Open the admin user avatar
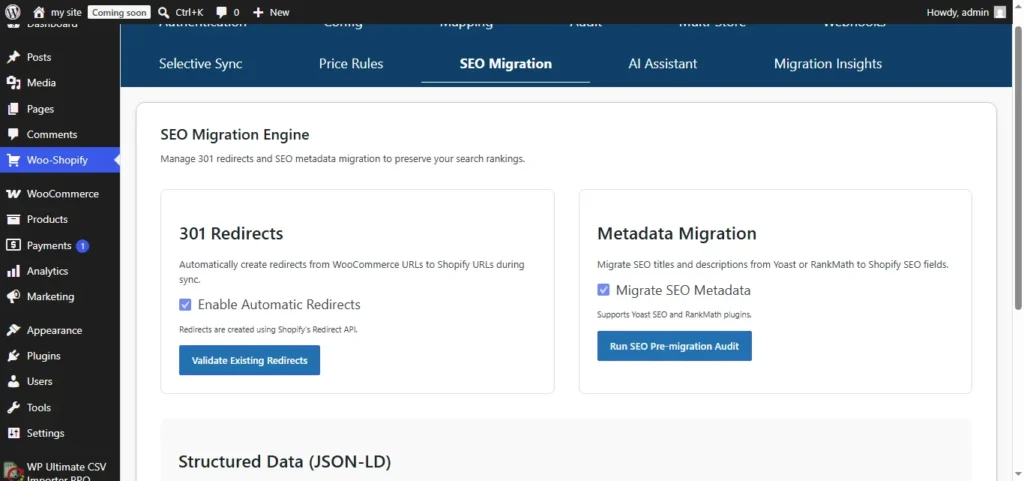The width and height of the screenshot is (1024, 481). 1000,12
